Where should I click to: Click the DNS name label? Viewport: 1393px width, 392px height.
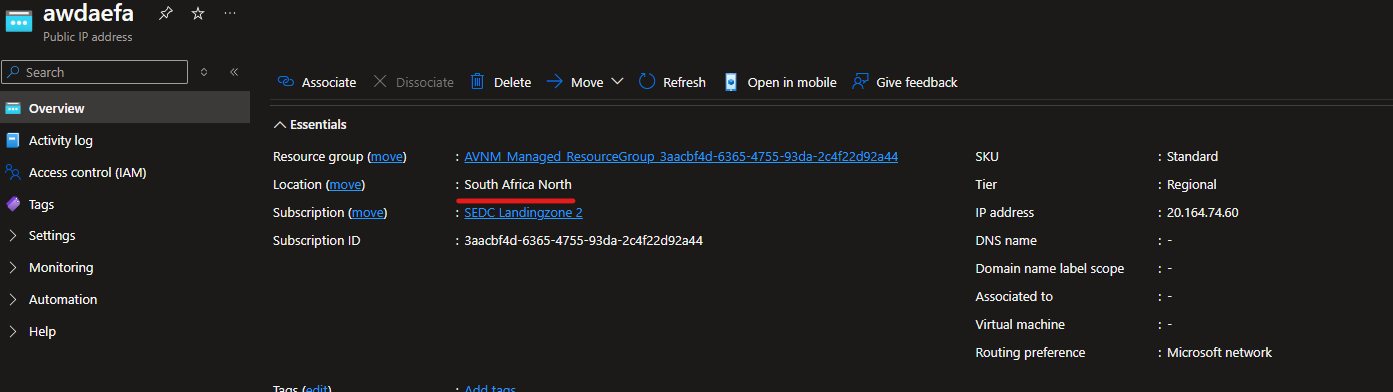coord(1006,241)
